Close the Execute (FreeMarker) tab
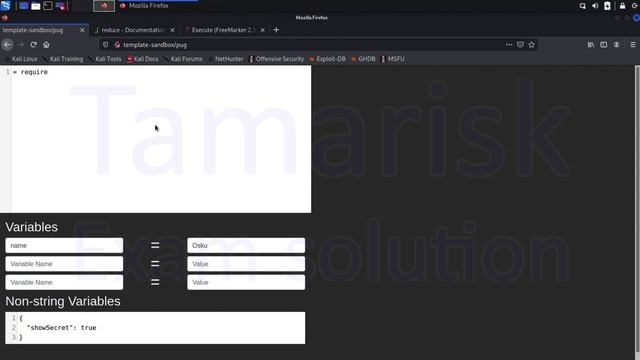The image size is (640, 360). [262, 30]
